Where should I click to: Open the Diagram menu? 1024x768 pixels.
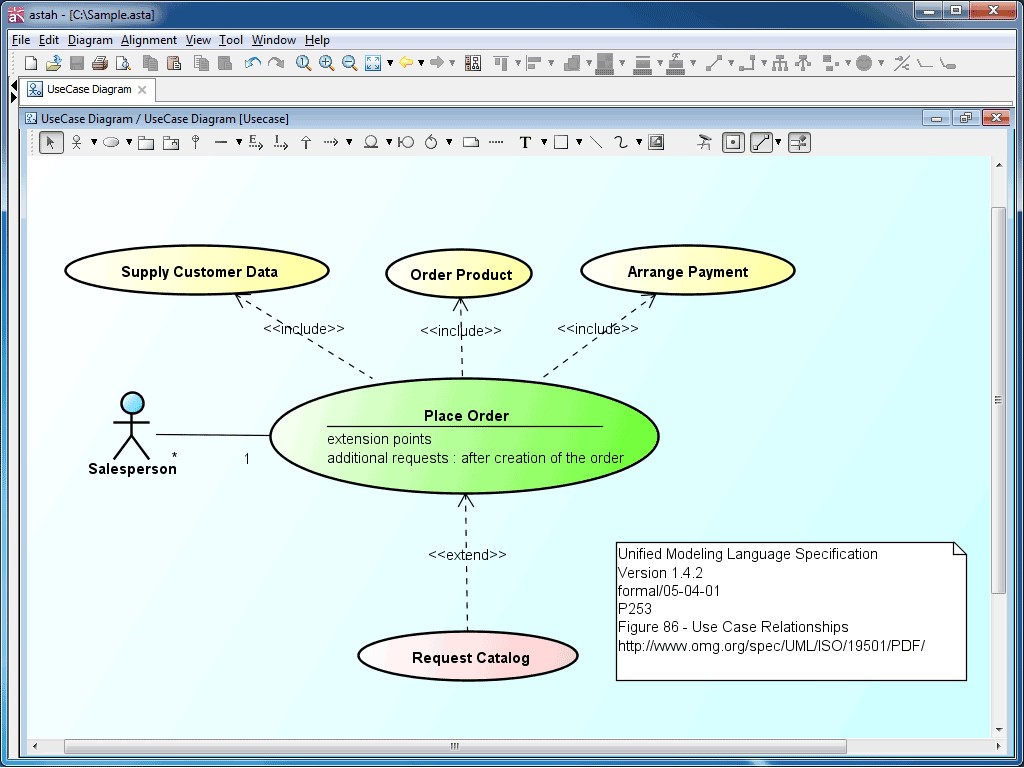click(90, 40)
